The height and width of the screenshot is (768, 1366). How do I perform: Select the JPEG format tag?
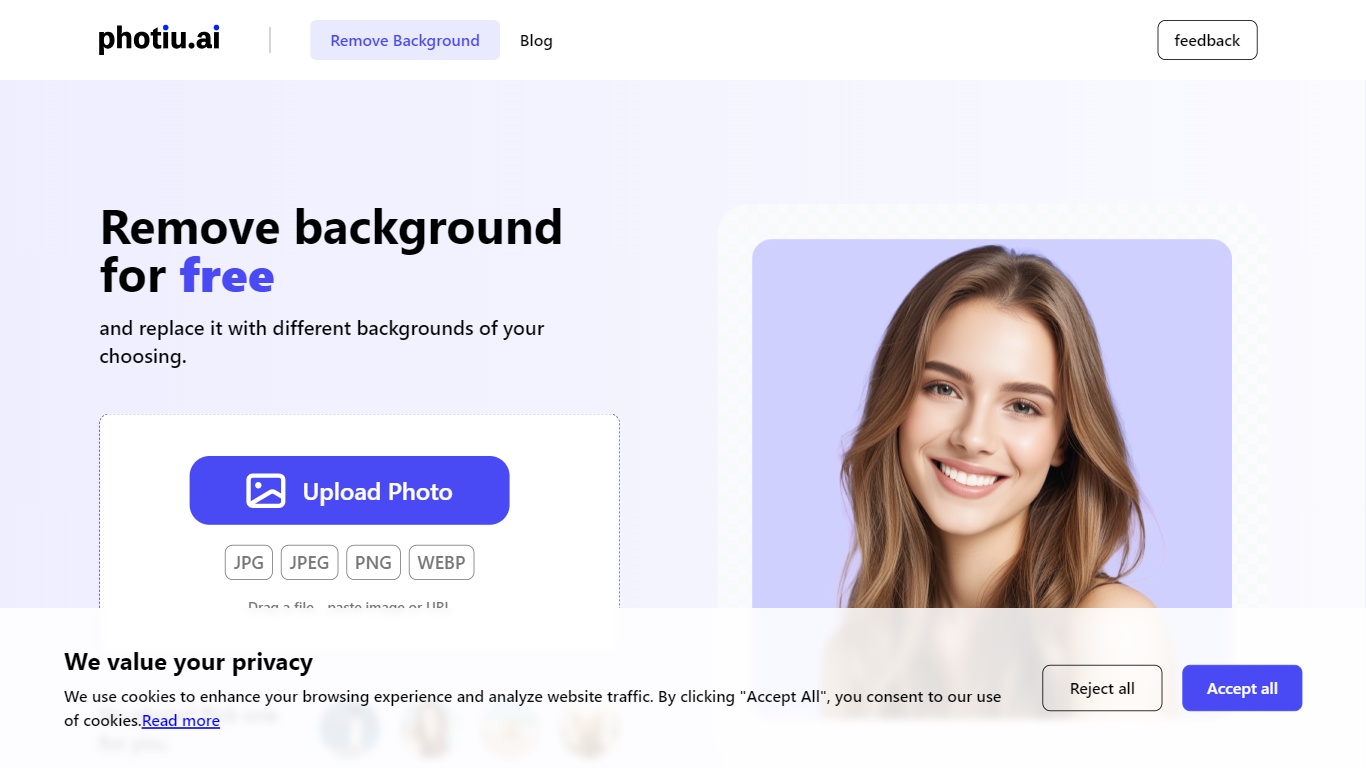309,563
